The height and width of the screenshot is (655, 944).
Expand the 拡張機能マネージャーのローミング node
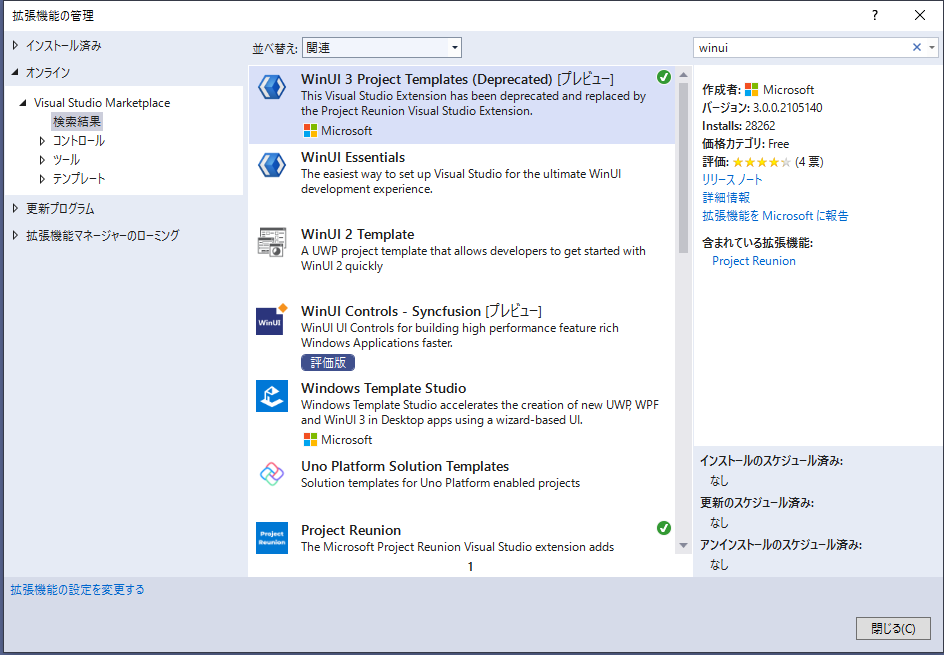(16, 235)
